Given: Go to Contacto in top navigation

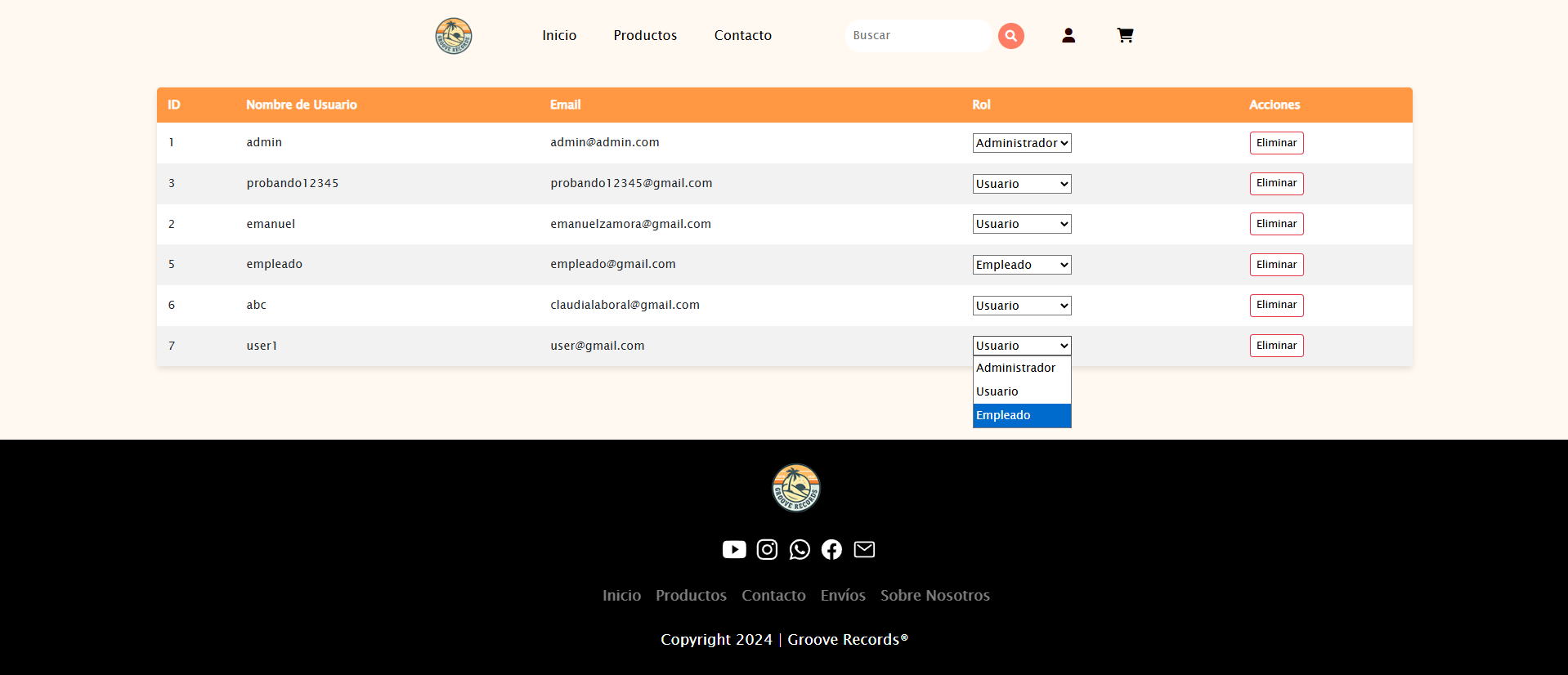Looking at the screenshot, I should tap(743, 35).
